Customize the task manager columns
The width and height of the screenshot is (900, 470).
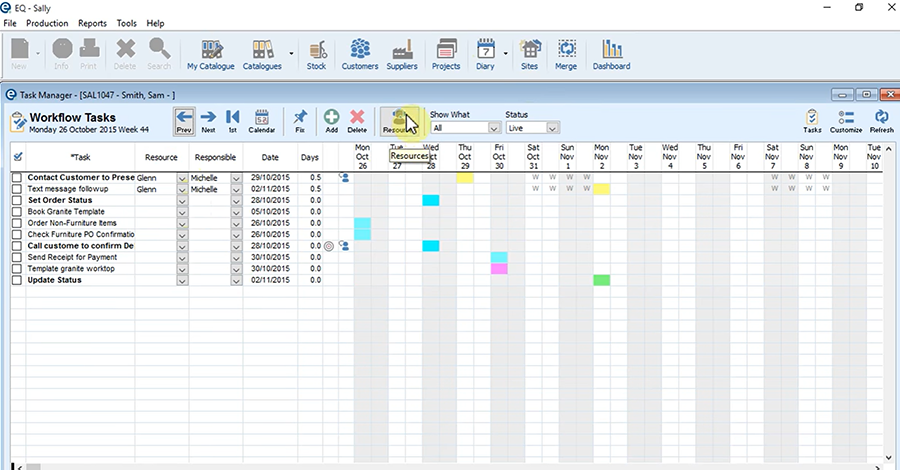tap(846, 121)
